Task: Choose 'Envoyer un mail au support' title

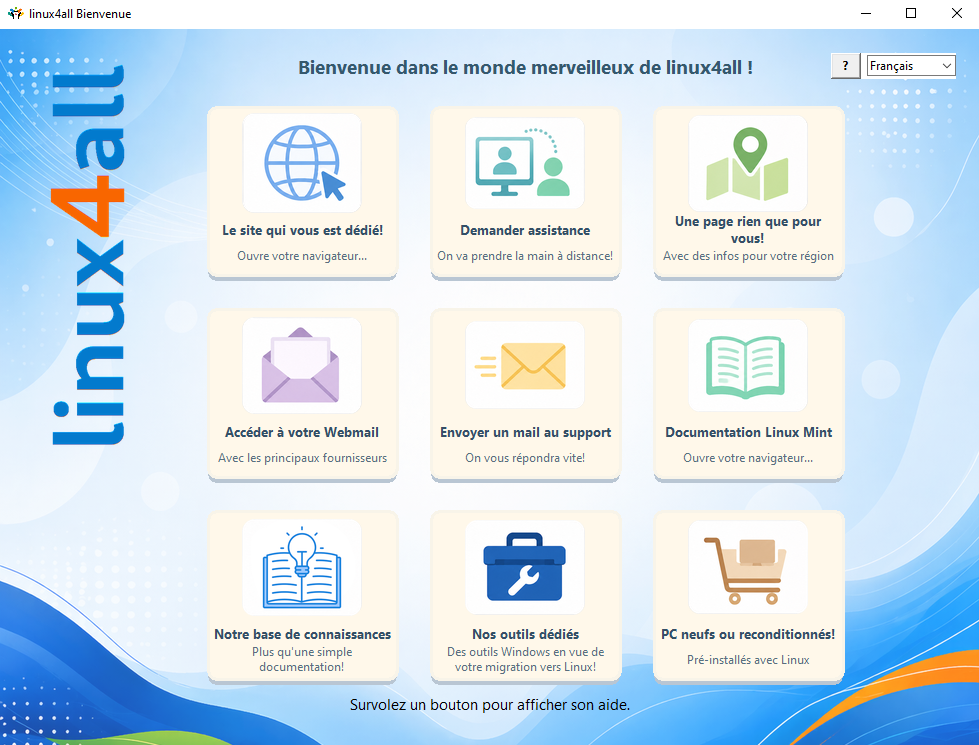Action: (525, 432)
